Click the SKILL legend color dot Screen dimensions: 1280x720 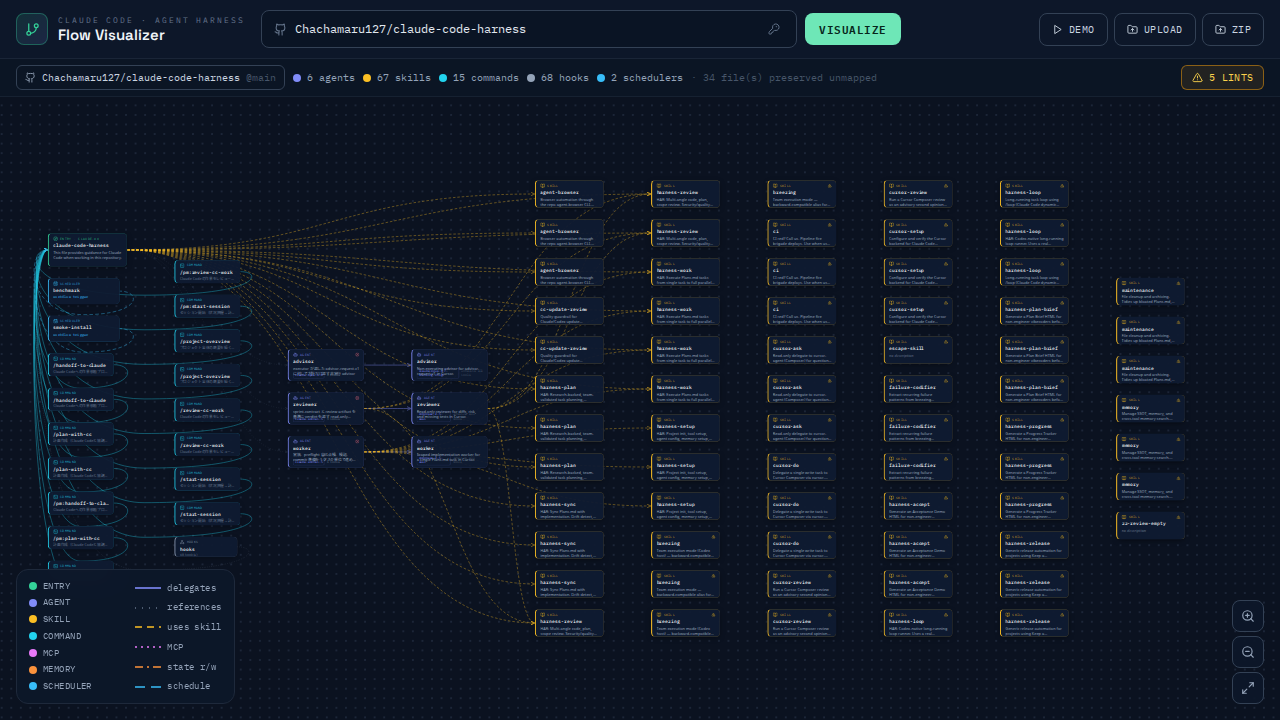click(x=33, y=620)
